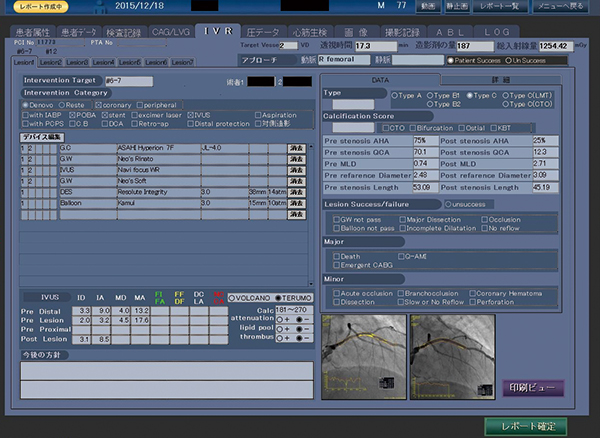Choose the VOLCANO radio option

[x=232, y=297]
